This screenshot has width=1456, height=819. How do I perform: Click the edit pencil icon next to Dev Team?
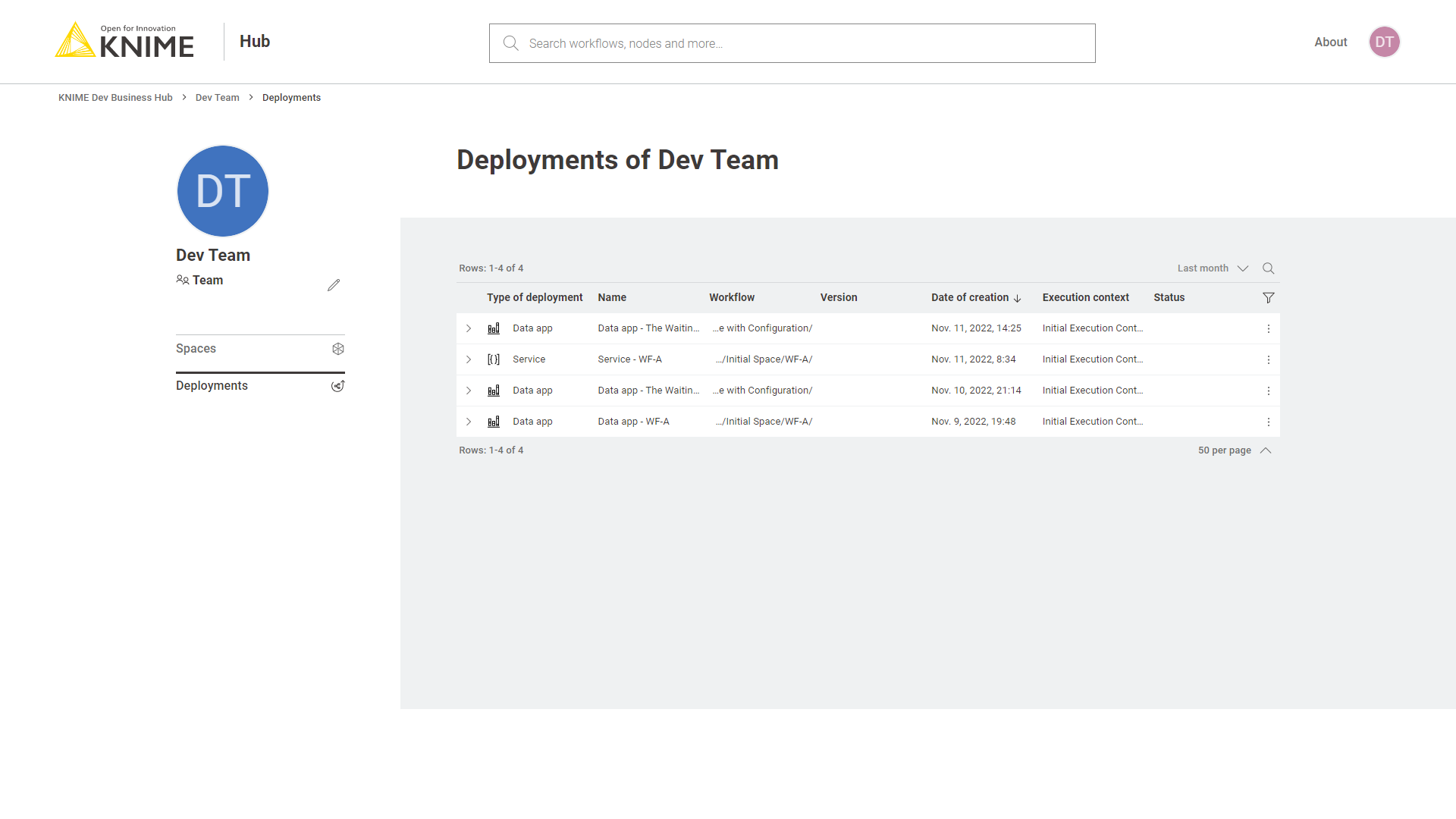(335, 285)
